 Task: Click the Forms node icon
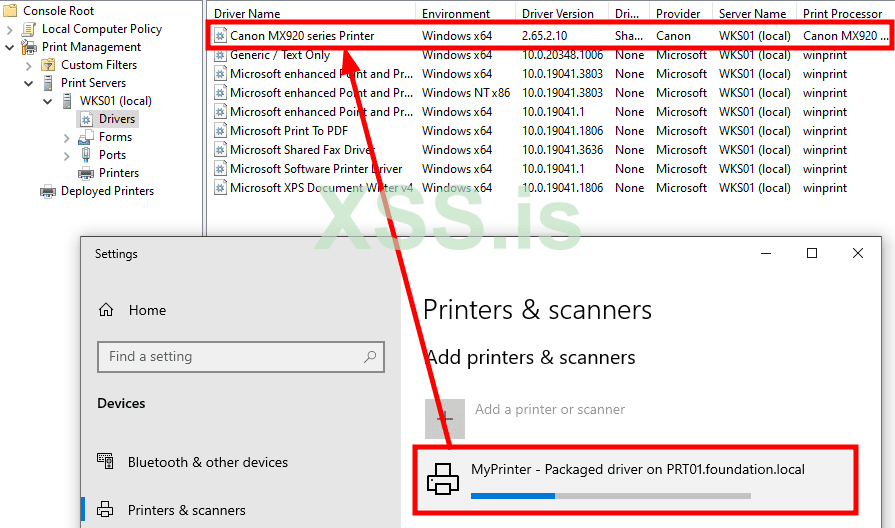[x=86, y=137]
